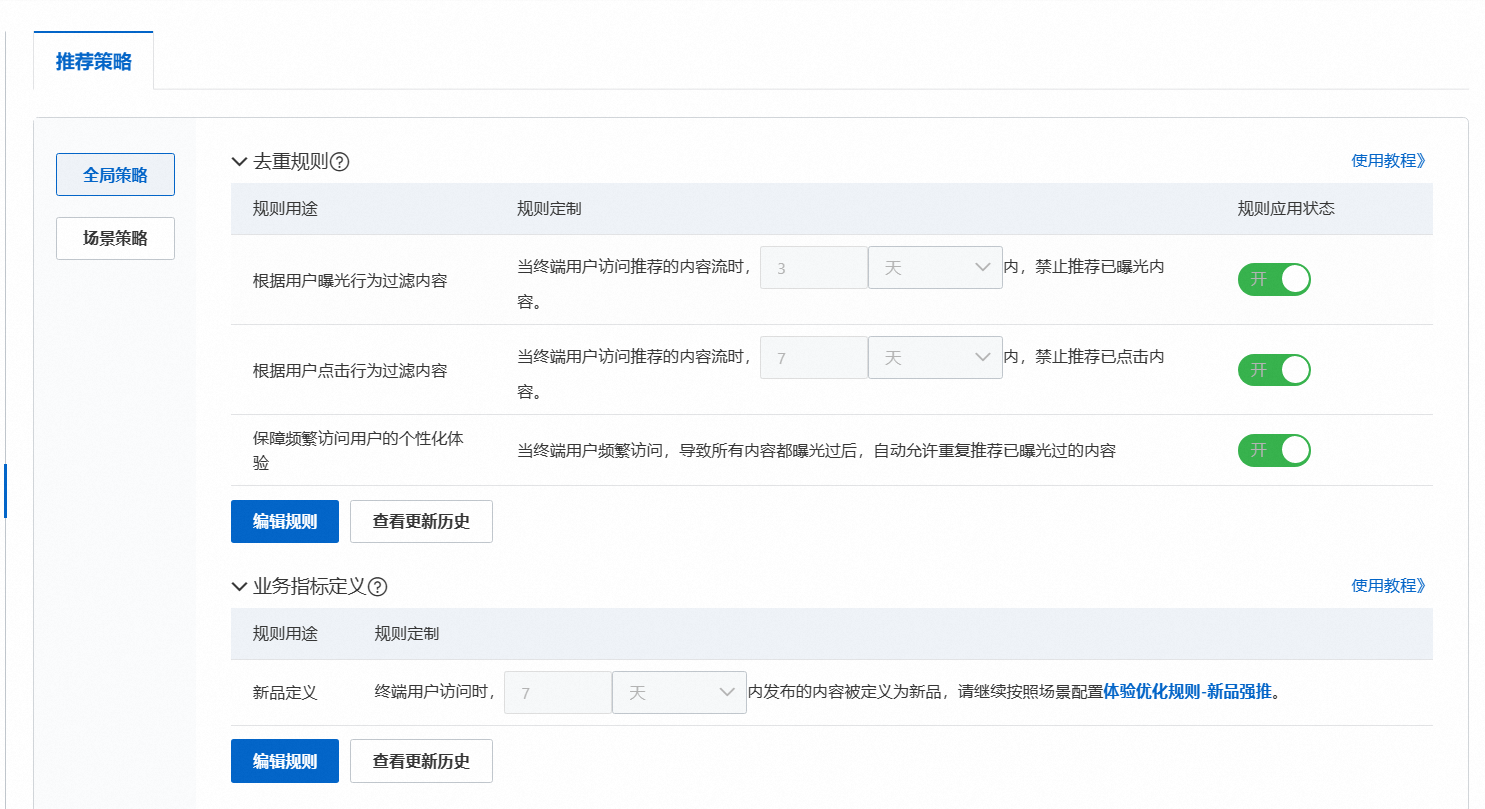Click 查看更新历史 under 业务指标定义
The width and height of the screenshot is (1485, 809).
[421, 761]
